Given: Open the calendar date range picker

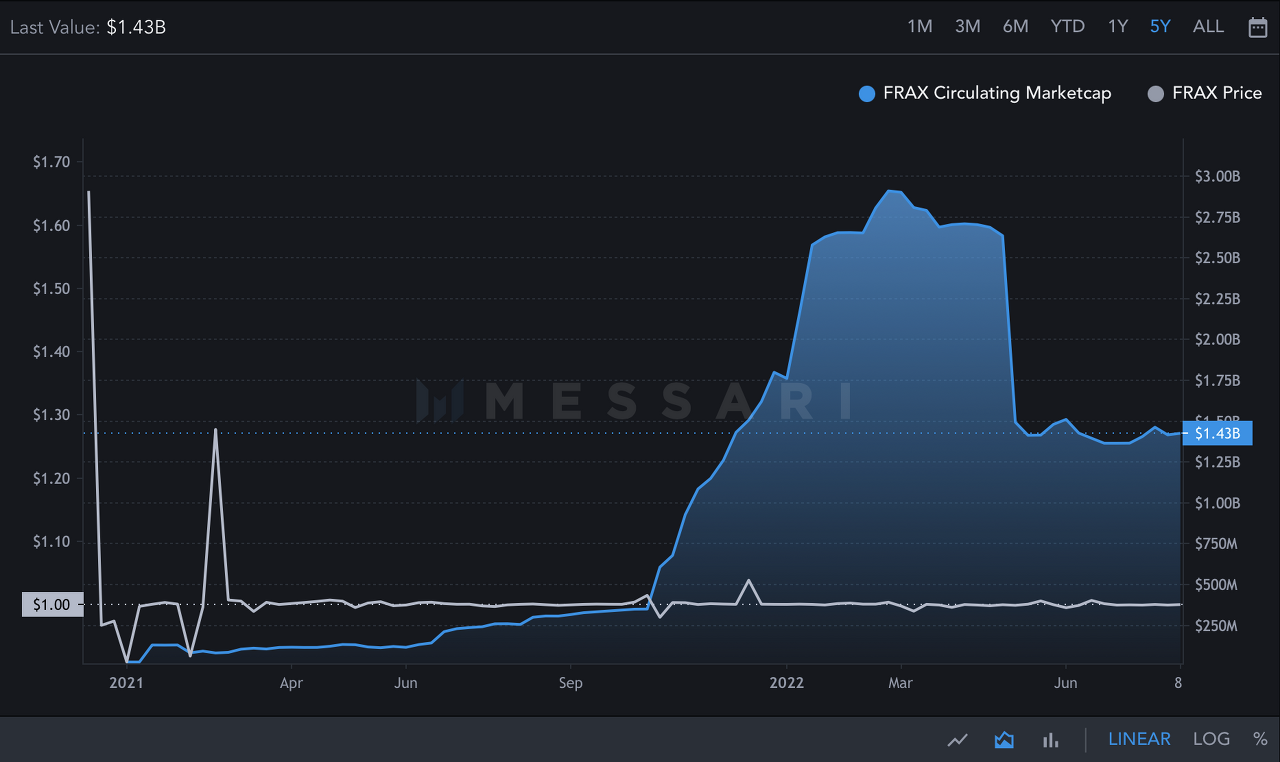Looking at the screenshot, I should tap(1258, 27).
